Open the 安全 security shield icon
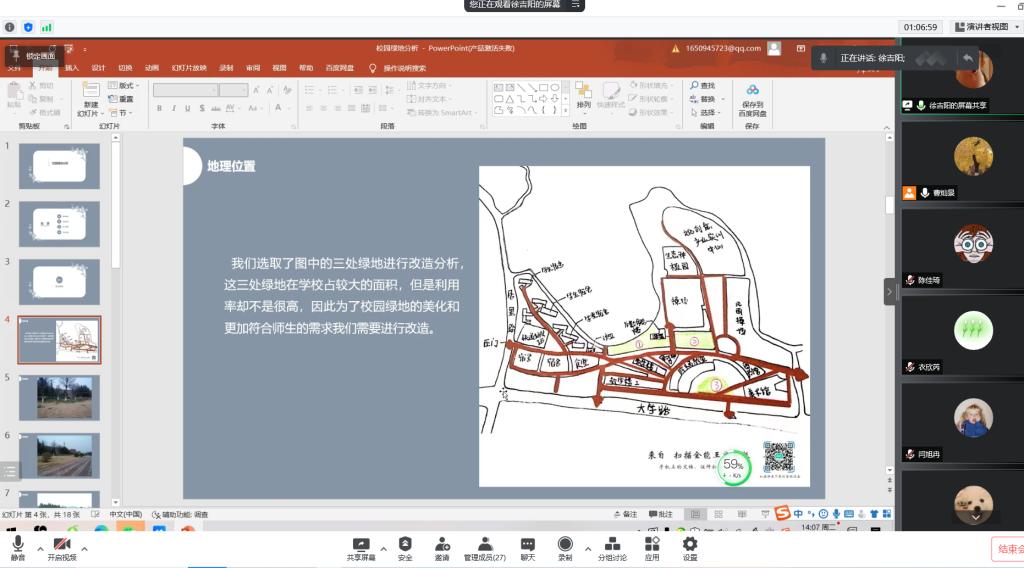This screenshot has height=568, width=1024. click(x=405, y=544)
